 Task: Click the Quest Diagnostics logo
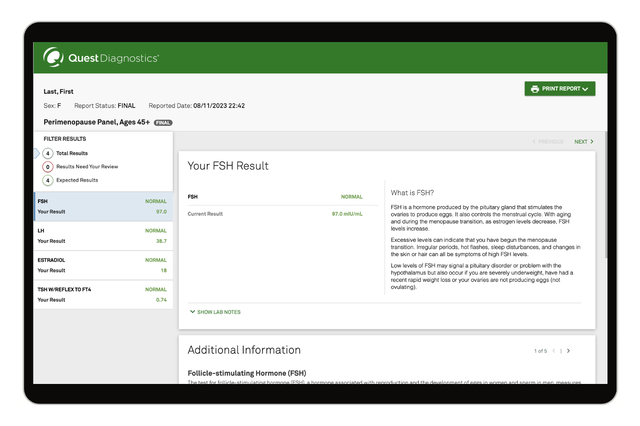[x=100, y=58]
